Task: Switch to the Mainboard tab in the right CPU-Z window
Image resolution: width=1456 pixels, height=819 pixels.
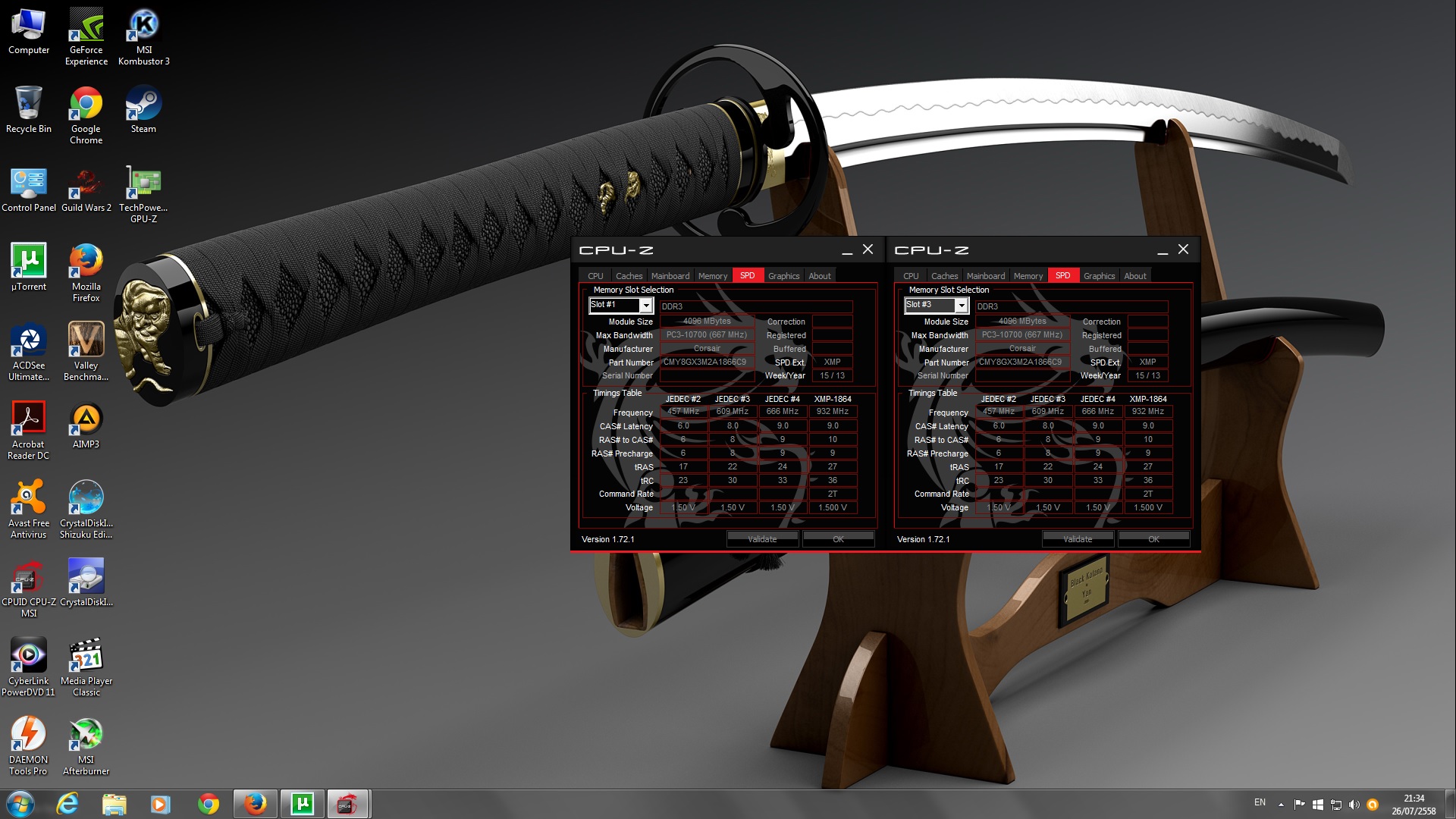Action: (985, 276)
